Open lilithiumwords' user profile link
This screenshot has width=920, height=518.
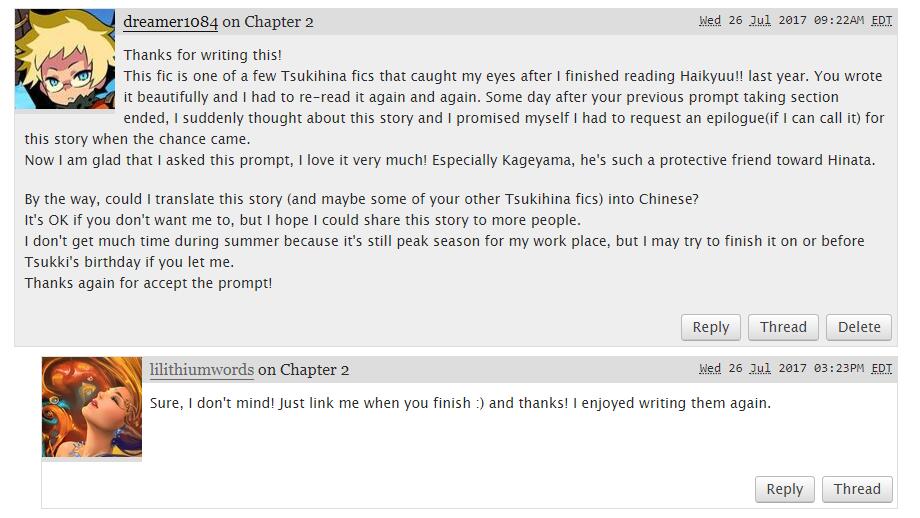pos(201,369)
